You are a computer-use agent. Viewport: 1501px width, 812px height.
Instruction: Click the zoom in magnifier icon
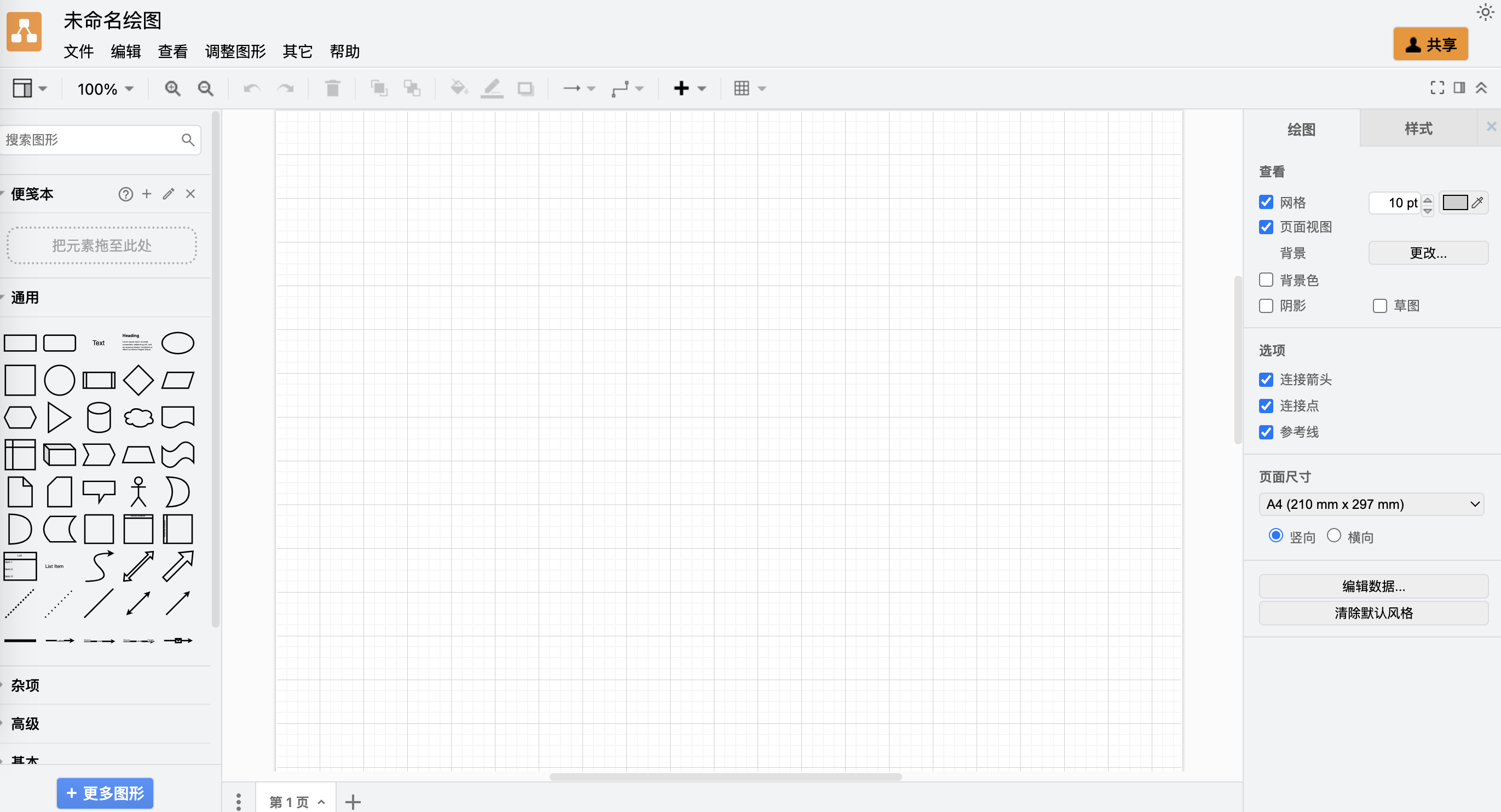pyautogui.click(x=172, y=89)
